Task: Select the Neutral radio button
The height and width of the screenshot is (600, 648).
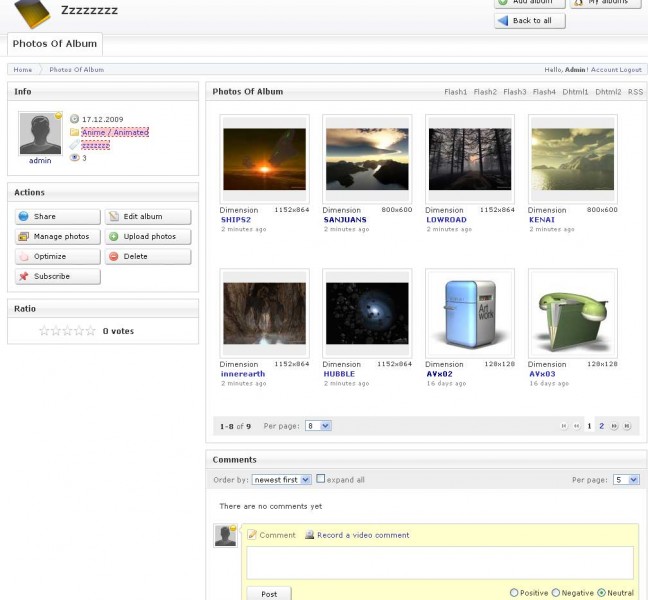Action: 601,593
